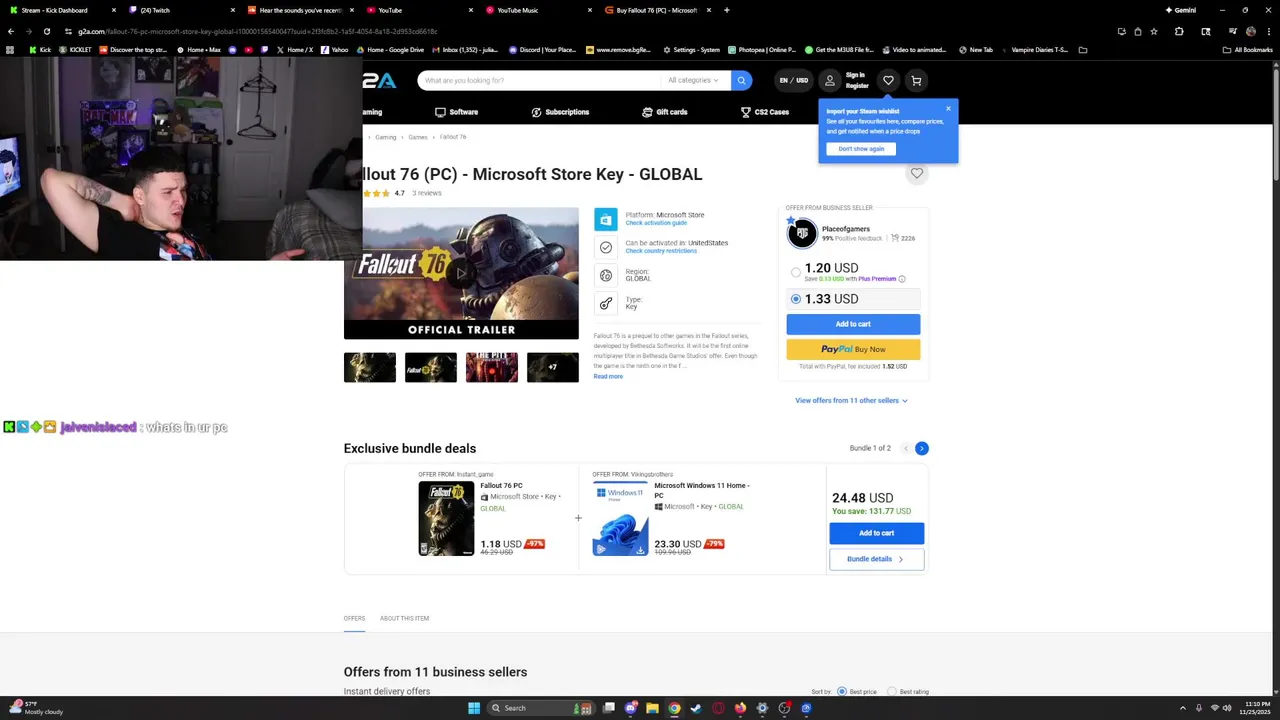Open the Gift cards menu
This screenshot has height=720, width=1280.
[665, 112]
